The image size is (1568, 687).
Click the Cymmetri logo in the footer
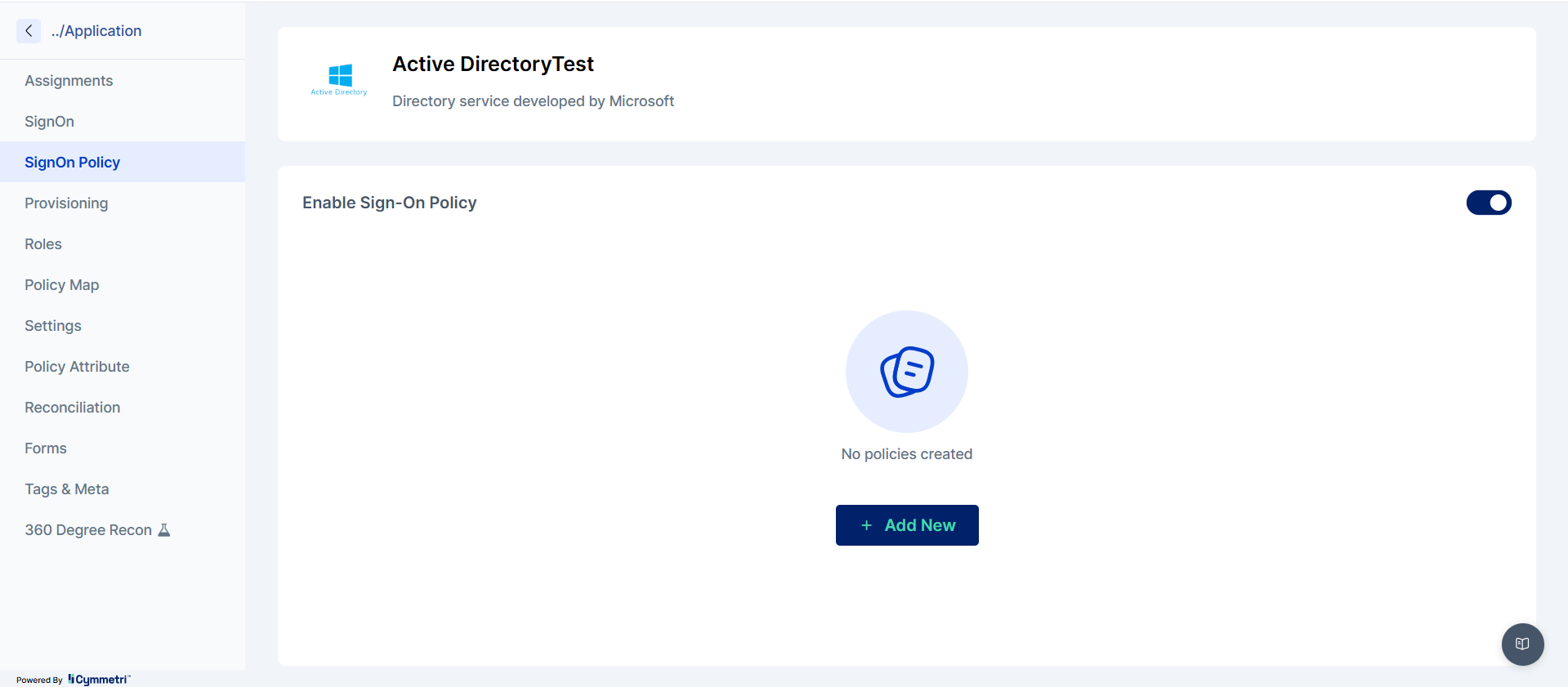pyautogui.click(x=98, y=680)
